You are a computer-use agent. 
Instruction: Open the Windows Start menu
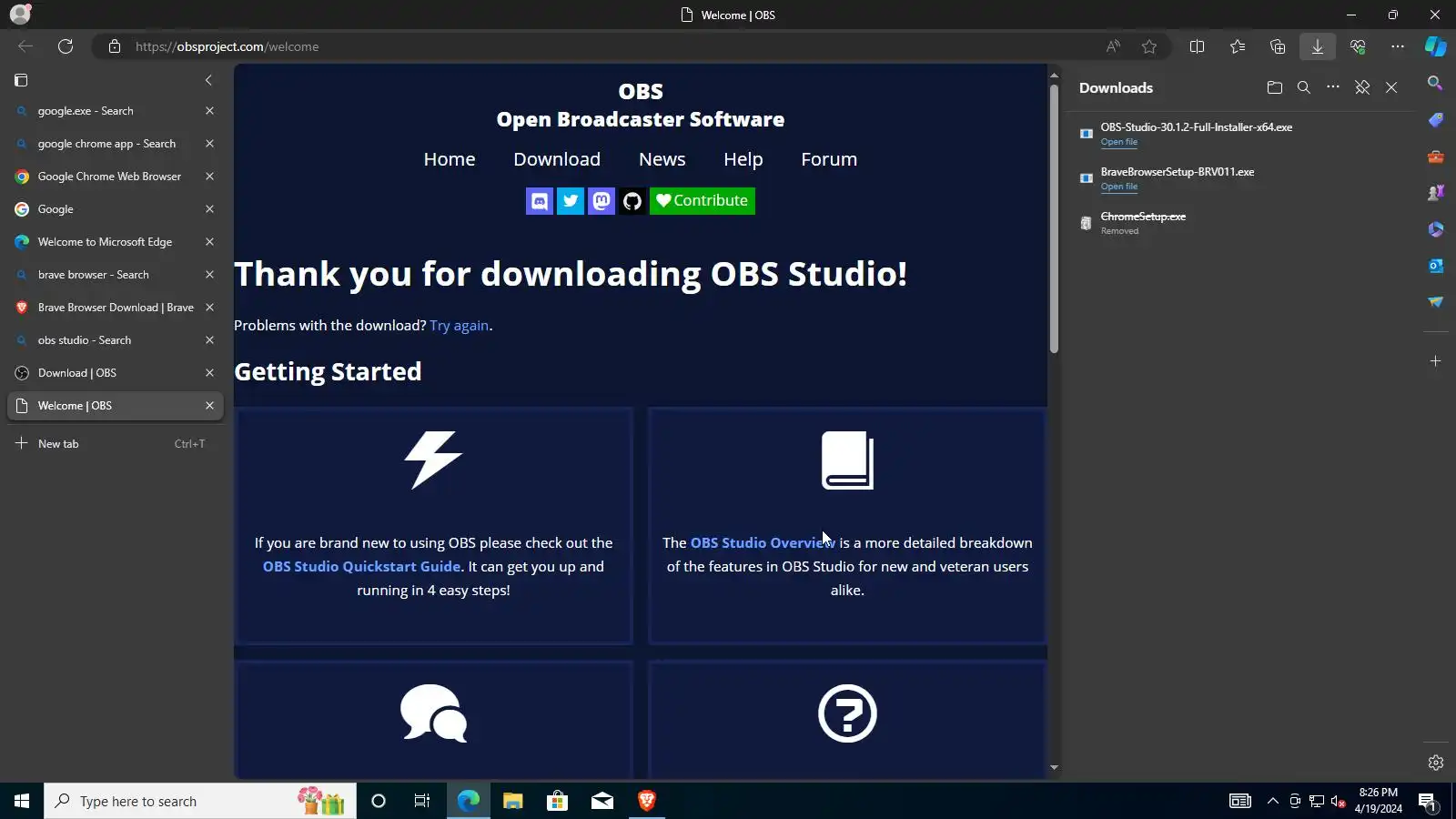click(x=22, y=801)
